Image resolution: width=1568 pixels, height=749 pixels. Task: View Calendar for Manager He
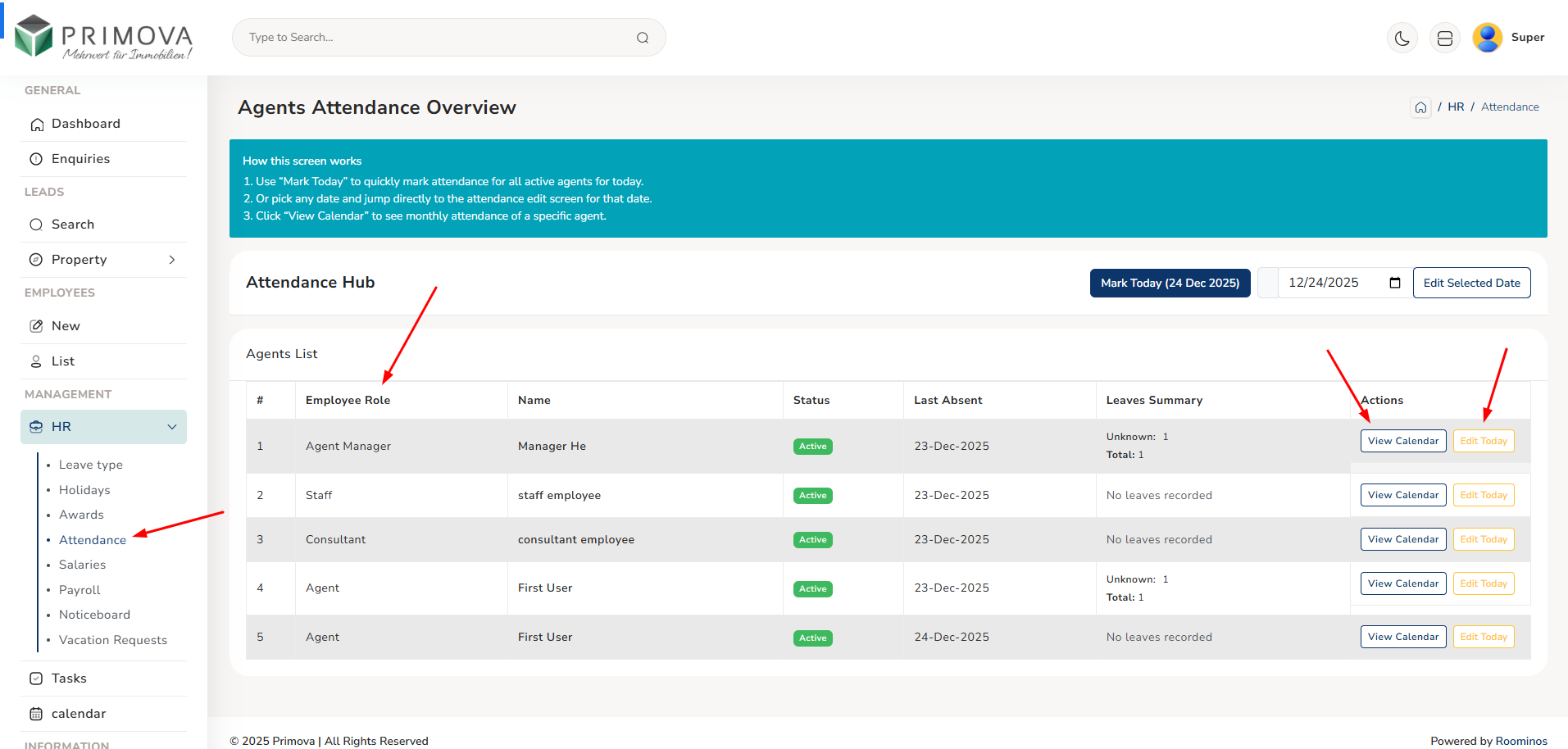click(x=1402, y=441)
